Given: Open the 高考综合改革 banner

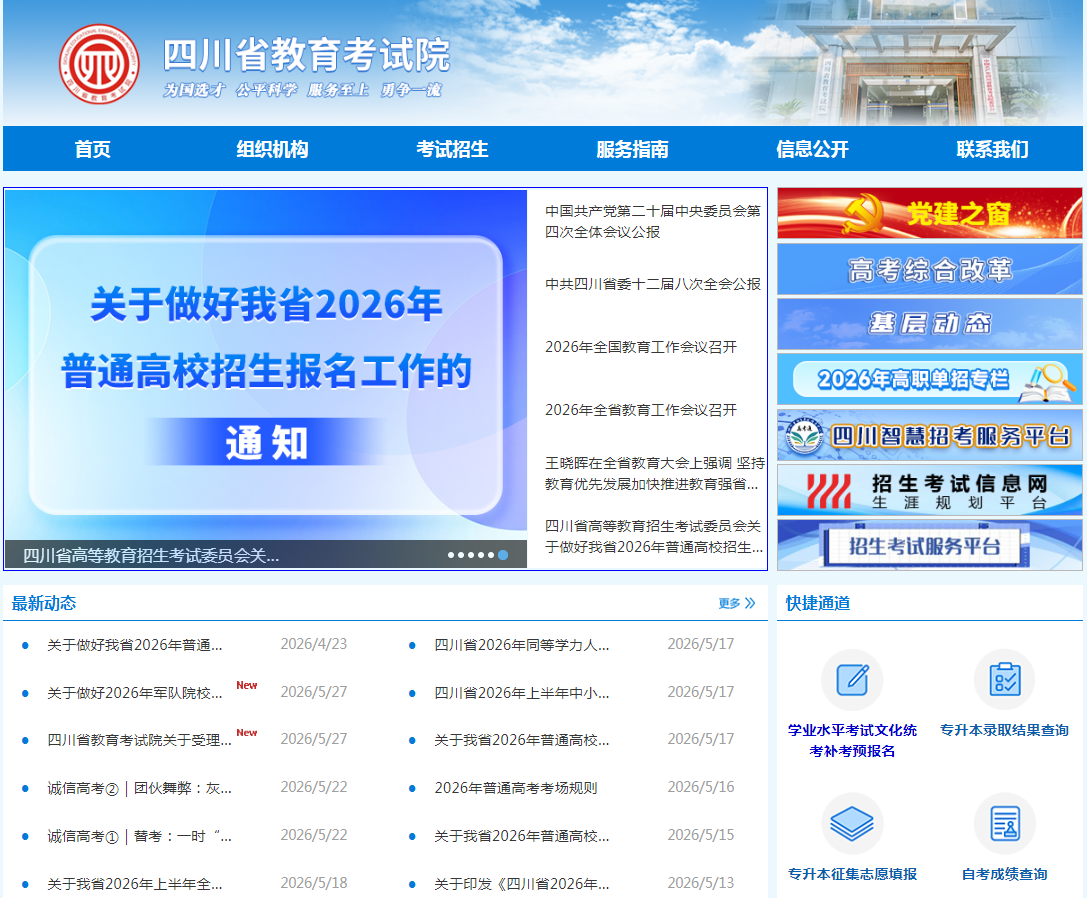Looking at the screenshot, I should [930, 269].
